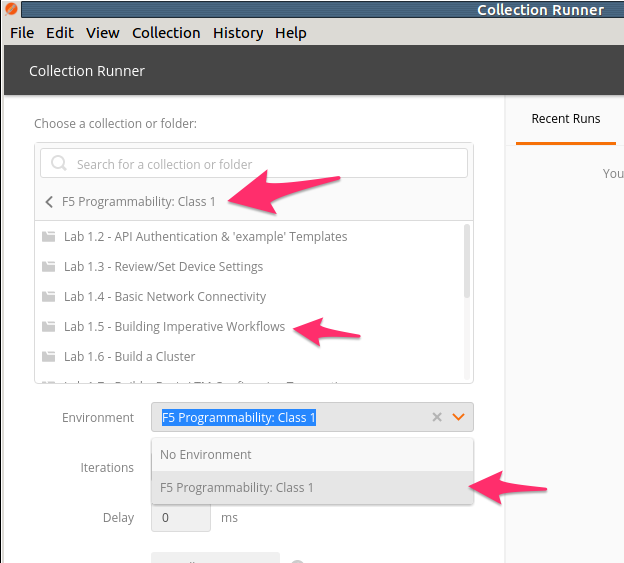Open the History menu
This screenshot has height=563, width=624.
pyautogui.click(x=238, y=33)
